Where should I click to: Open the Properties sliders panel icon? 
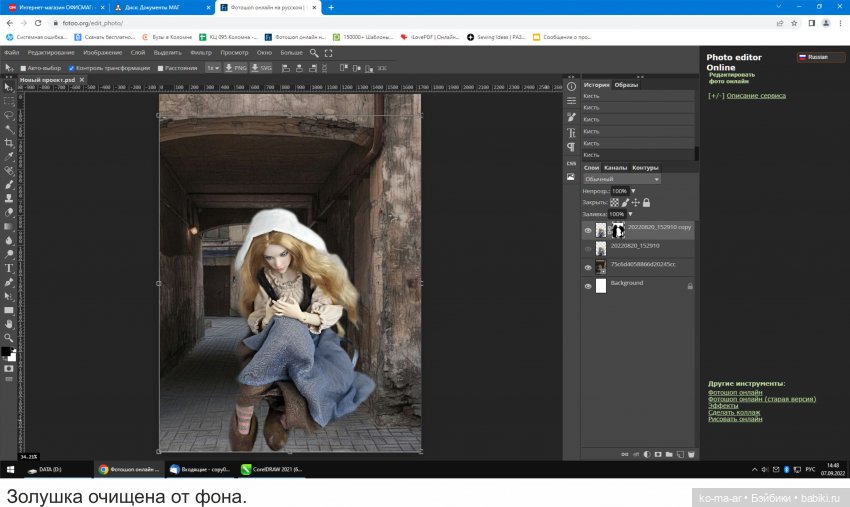(x=571, y=101)
